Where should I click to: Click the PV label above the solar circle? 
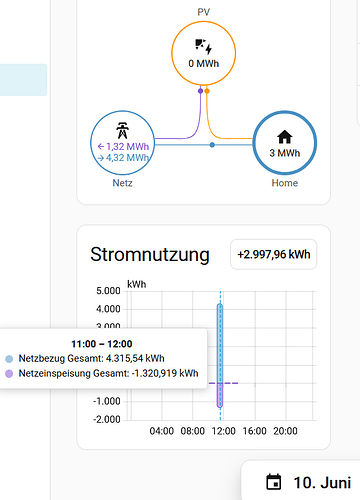click(204, 12)
